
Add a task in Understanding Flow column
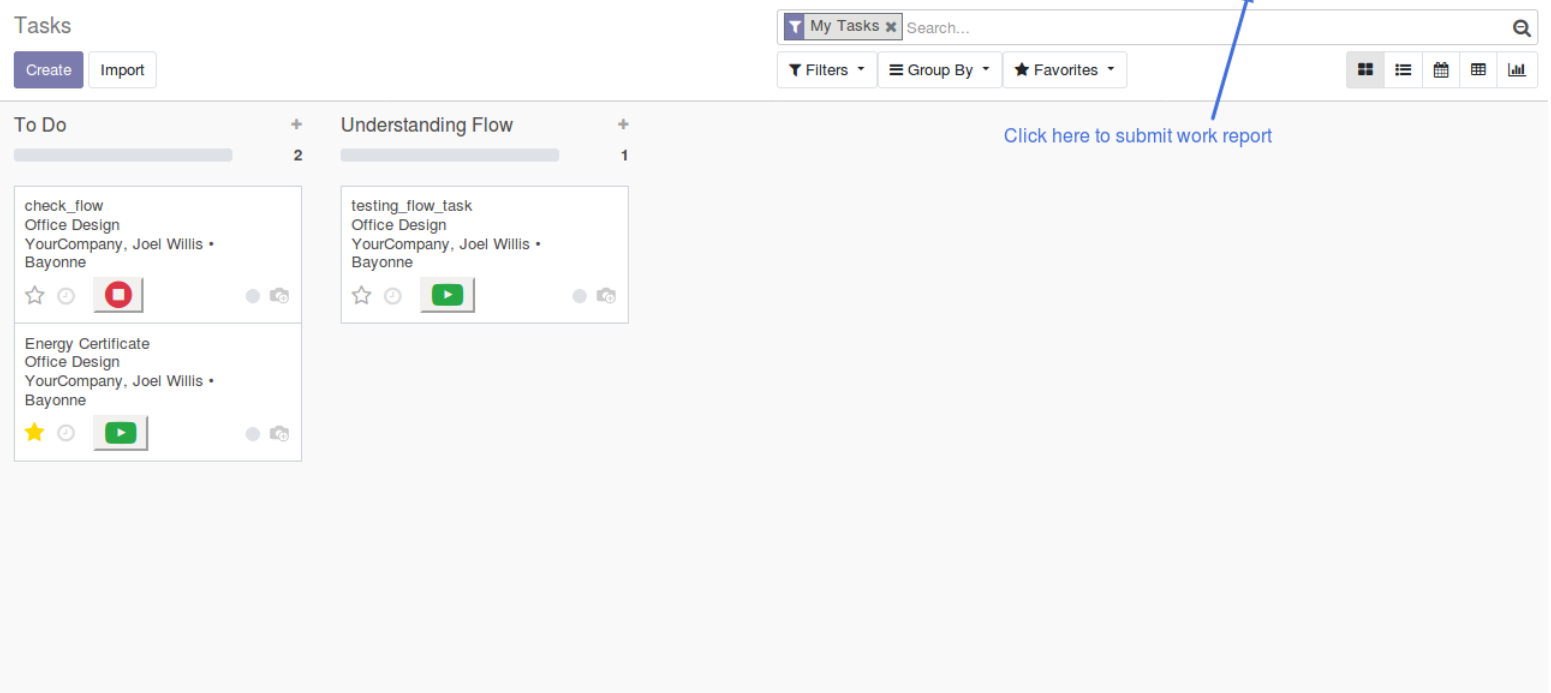tap(623, 124)
